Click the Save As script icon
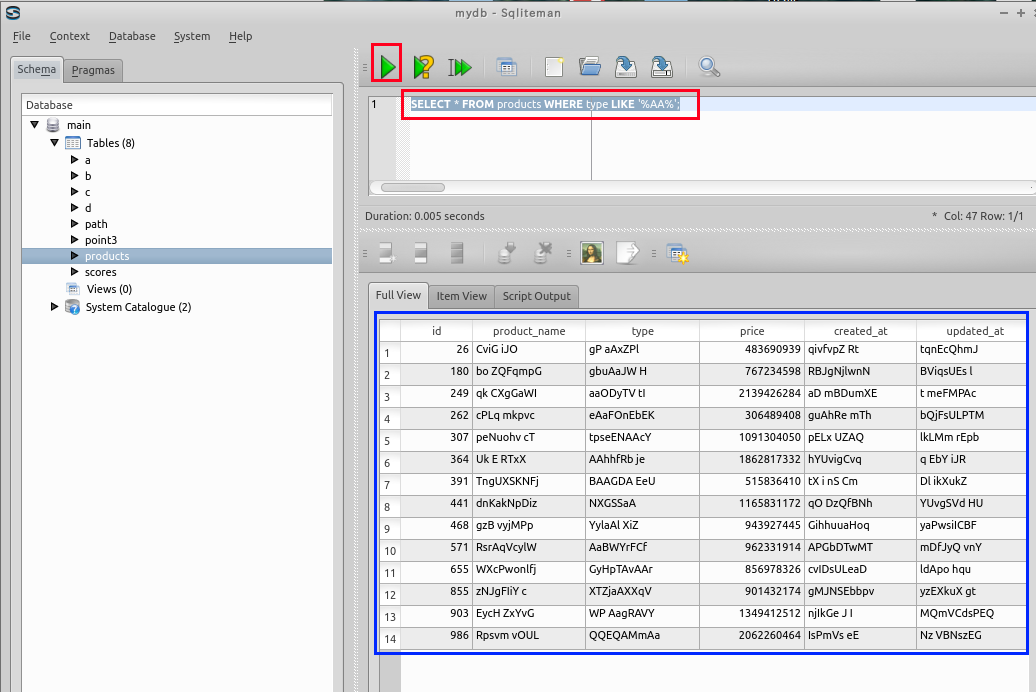This screenshot has width=1036, height=692. [x=661, y=67]
